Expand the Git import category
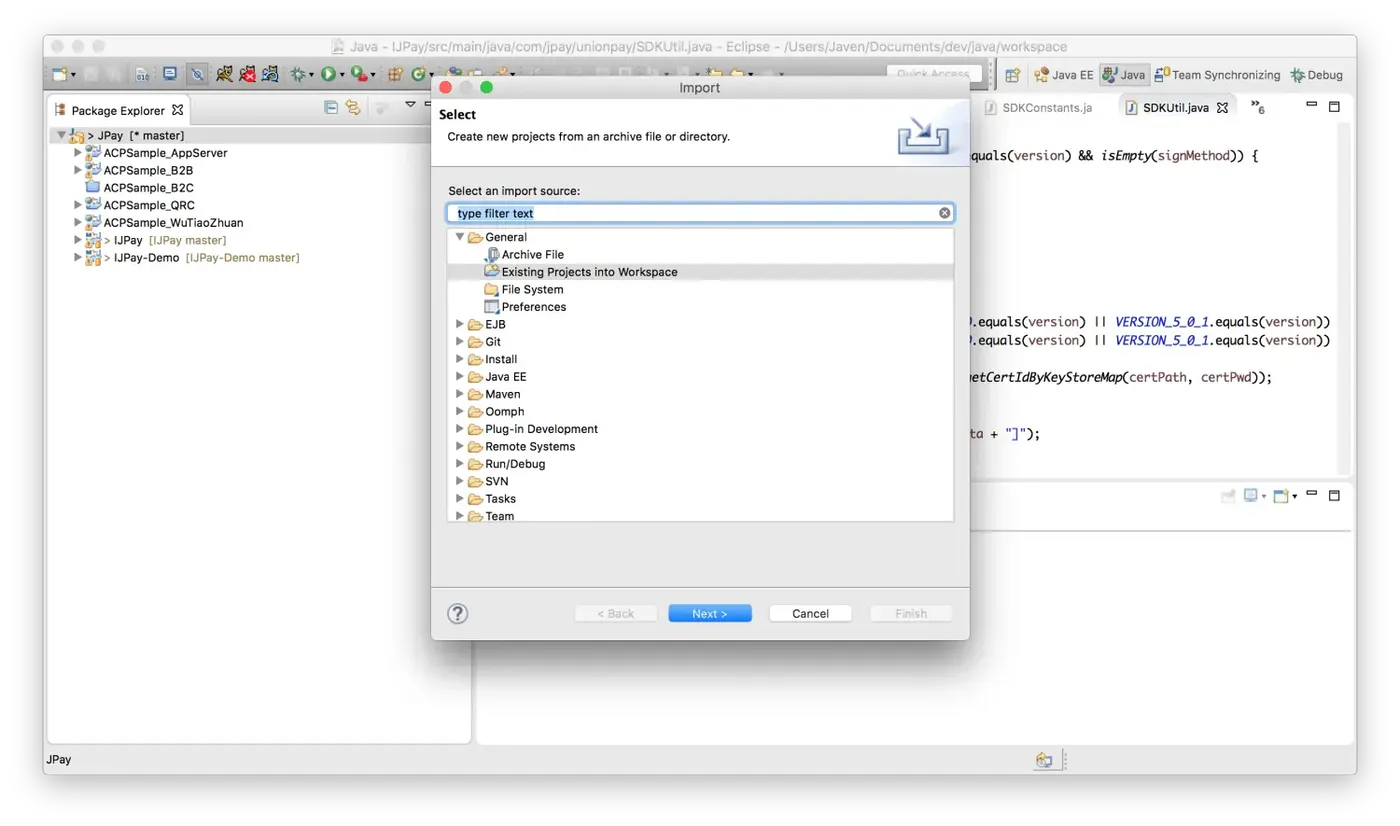Image resolution: width=1400 pixels, height=826 pixels. pyautogui.click(x=460, y=342)
